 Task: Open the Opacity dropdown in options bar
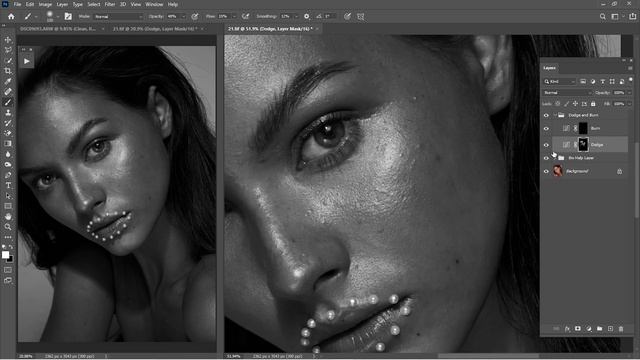coord(183,16)
